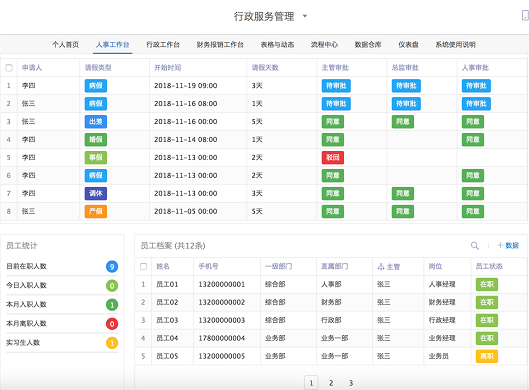Click the green 1 badge for 本月入职人数
Image resolution: width=529 pixels, height=390 pixels.
tap(112, 305)
